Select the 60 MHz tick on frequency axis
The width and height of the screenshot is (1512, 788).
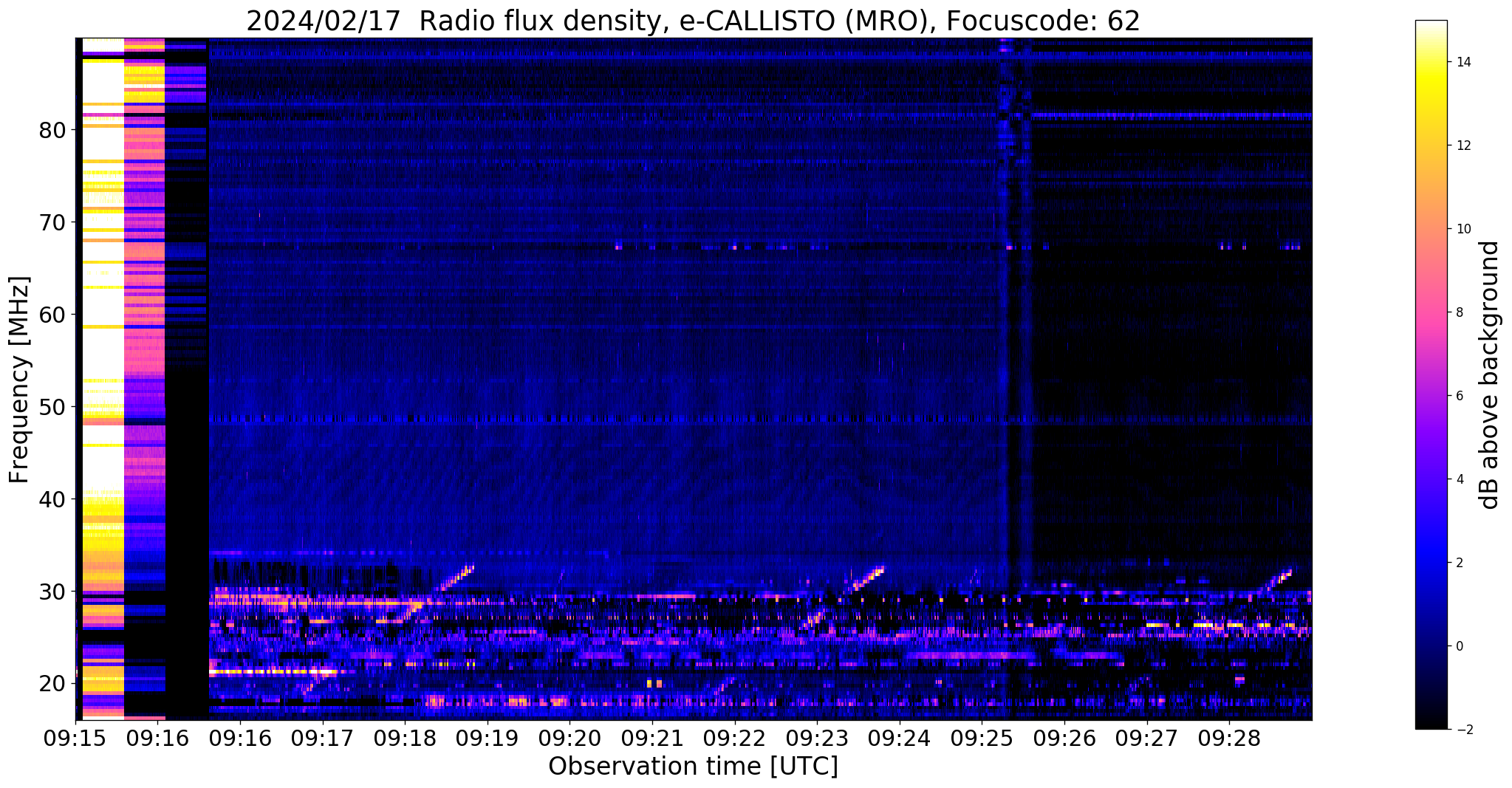53,315
